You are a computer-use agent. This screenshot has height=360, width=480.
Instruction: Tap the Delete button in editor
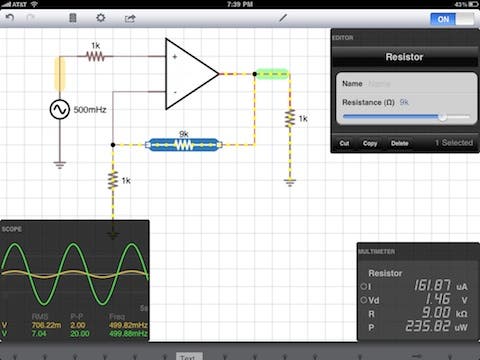[400, 143]
